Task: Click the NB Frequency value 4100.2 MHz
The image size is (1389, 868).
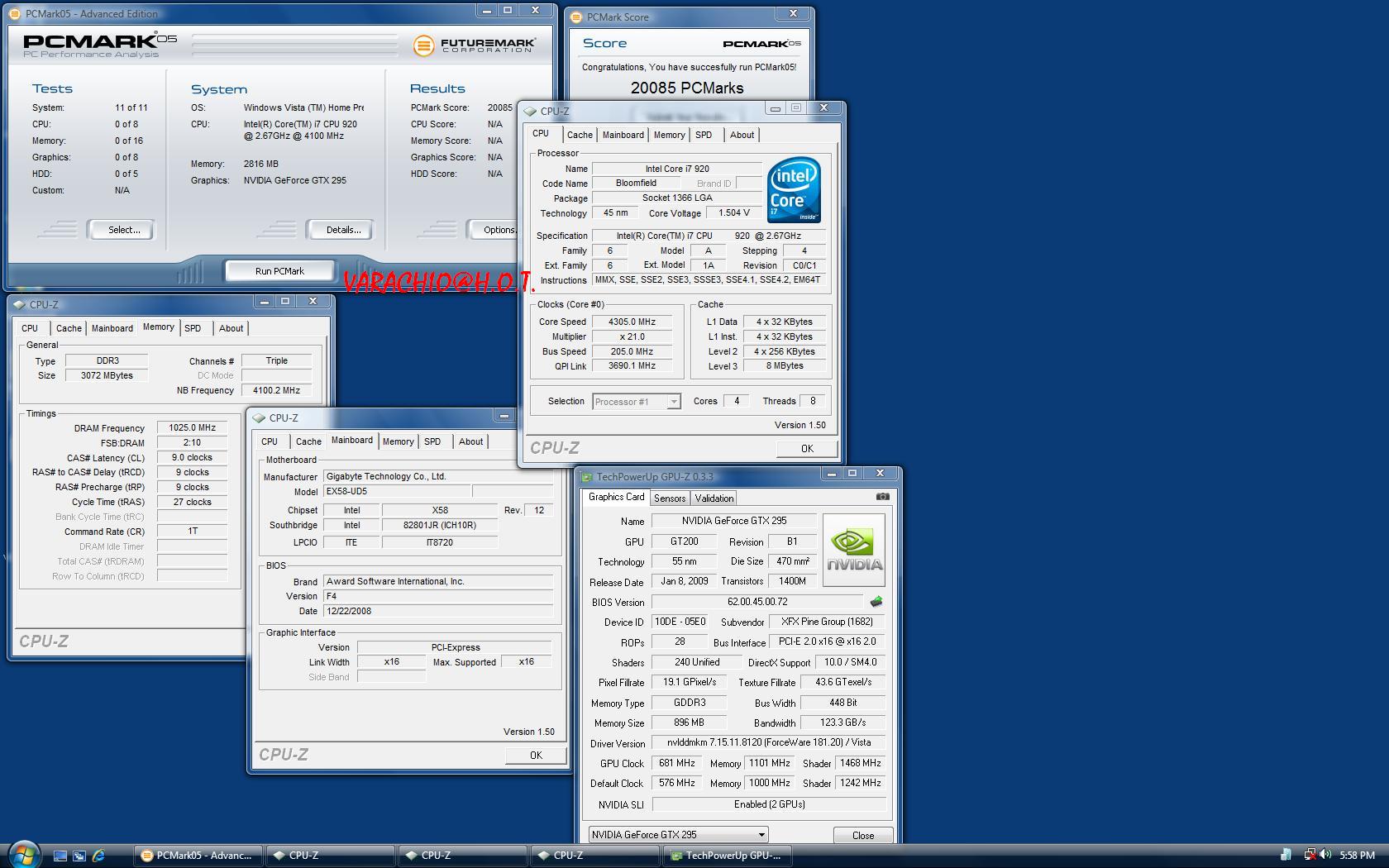Action: point(276,390)
